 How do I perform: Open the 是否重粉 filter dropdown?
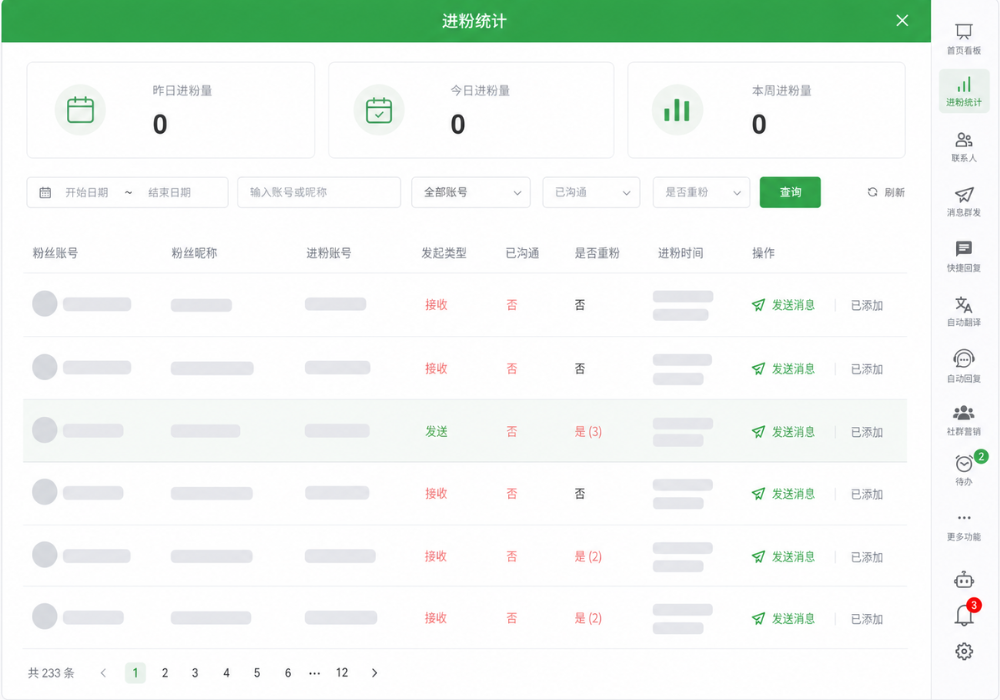click(702, 193)
